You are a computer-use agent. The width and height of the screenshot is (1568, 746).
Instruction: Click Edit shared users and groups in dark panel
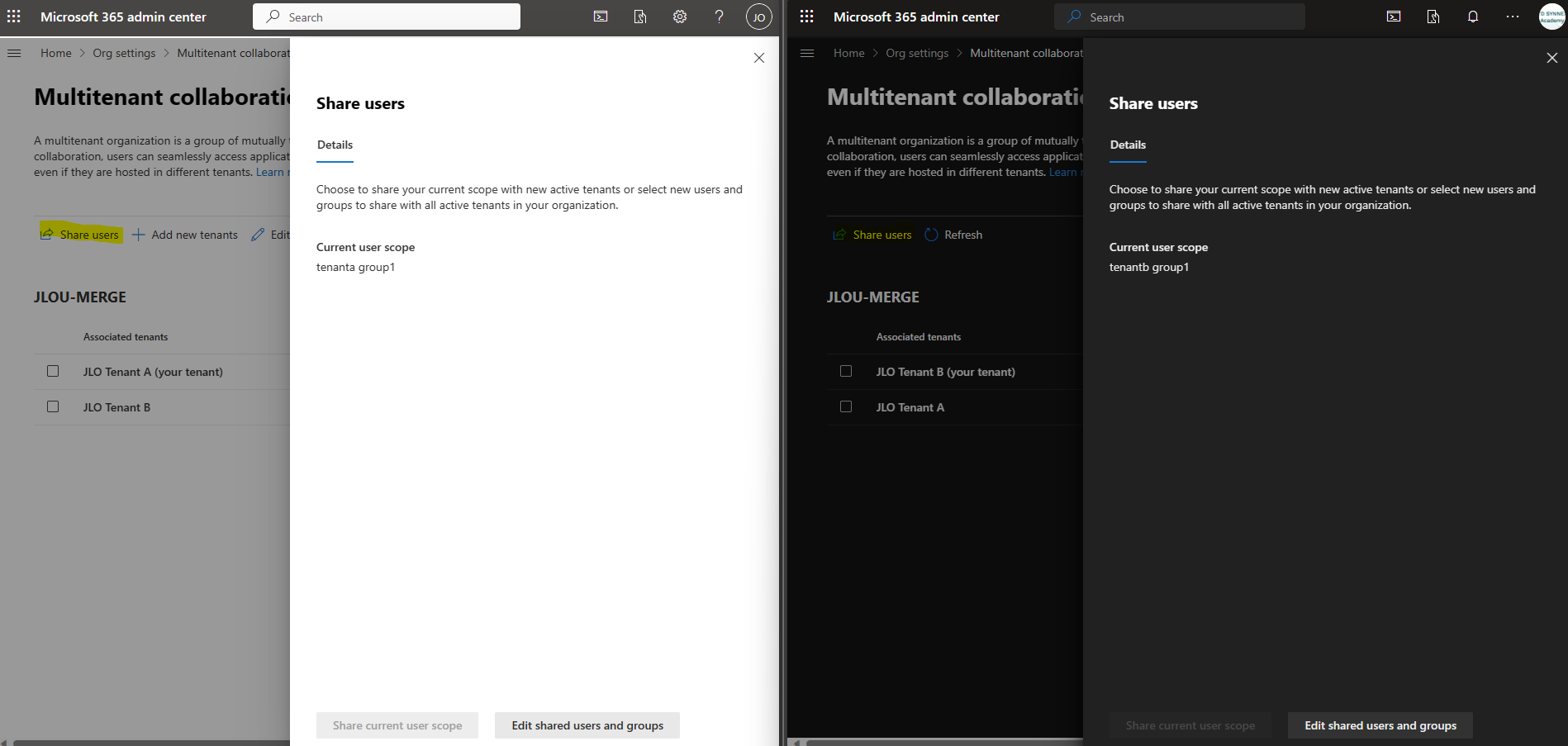tap(1380, 725)
